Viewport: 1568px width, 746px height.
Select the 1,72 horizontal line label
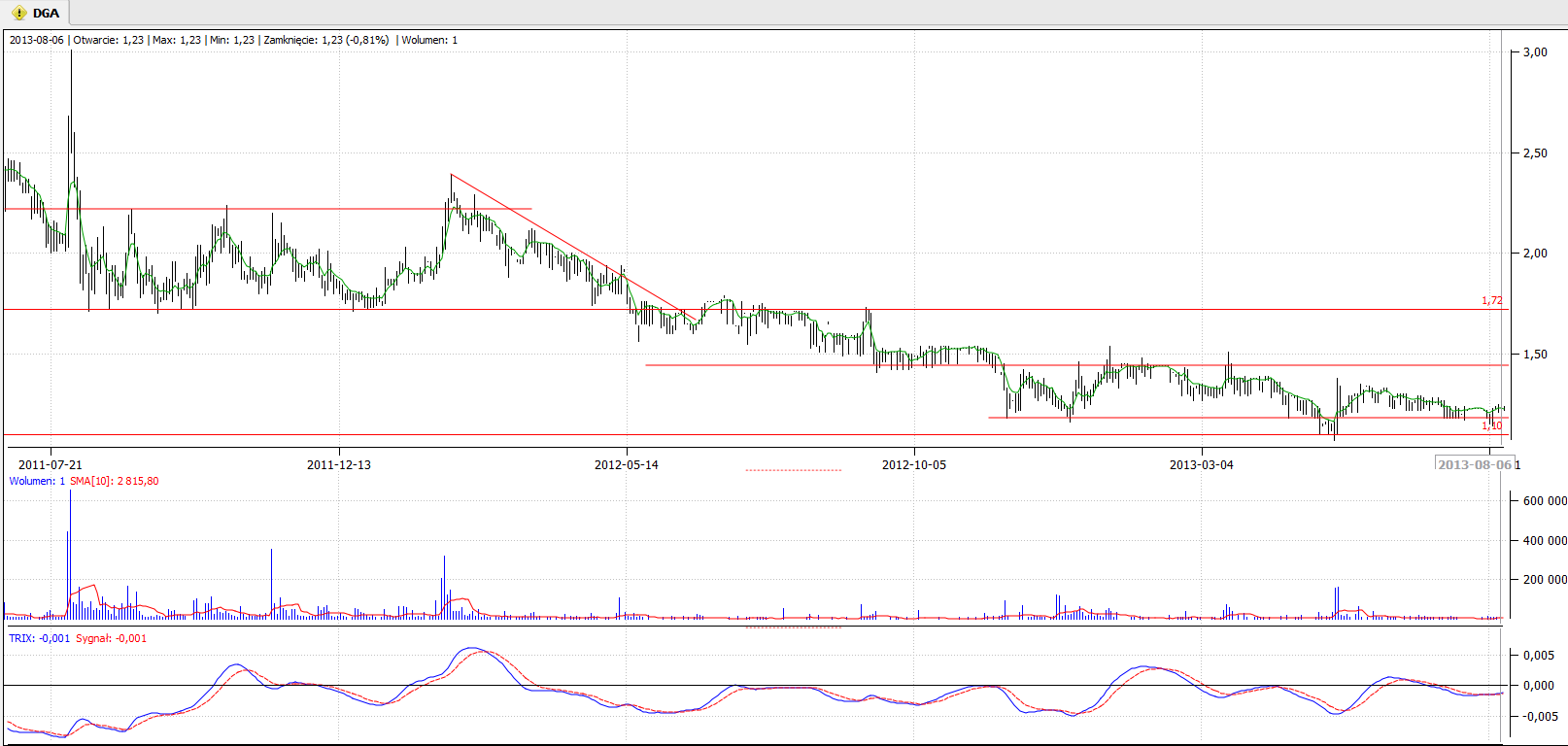pos(1492,301)
